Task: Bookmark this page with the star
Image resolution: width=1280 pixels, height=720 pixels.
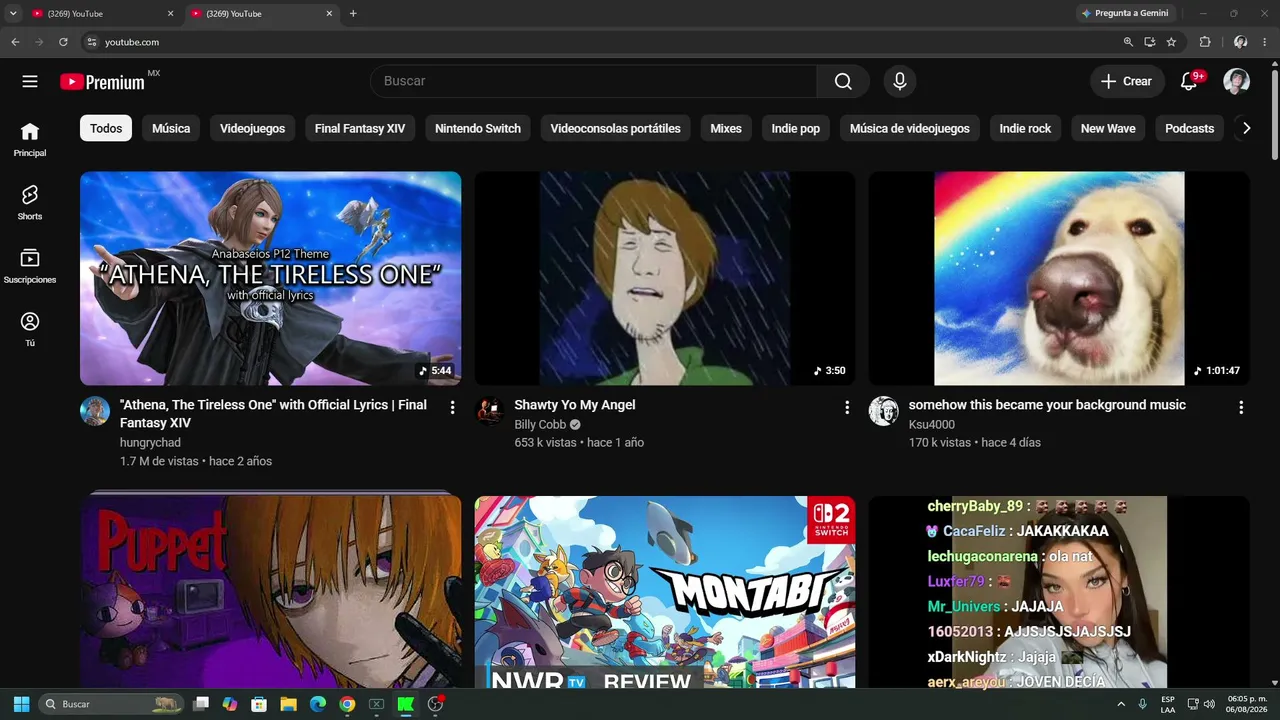Action: [1171, 42]
